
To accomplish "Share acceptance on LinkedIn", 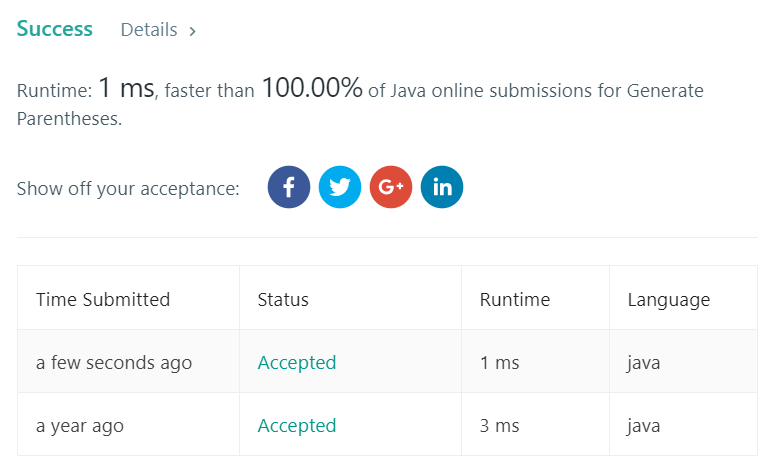I will 442,187.
